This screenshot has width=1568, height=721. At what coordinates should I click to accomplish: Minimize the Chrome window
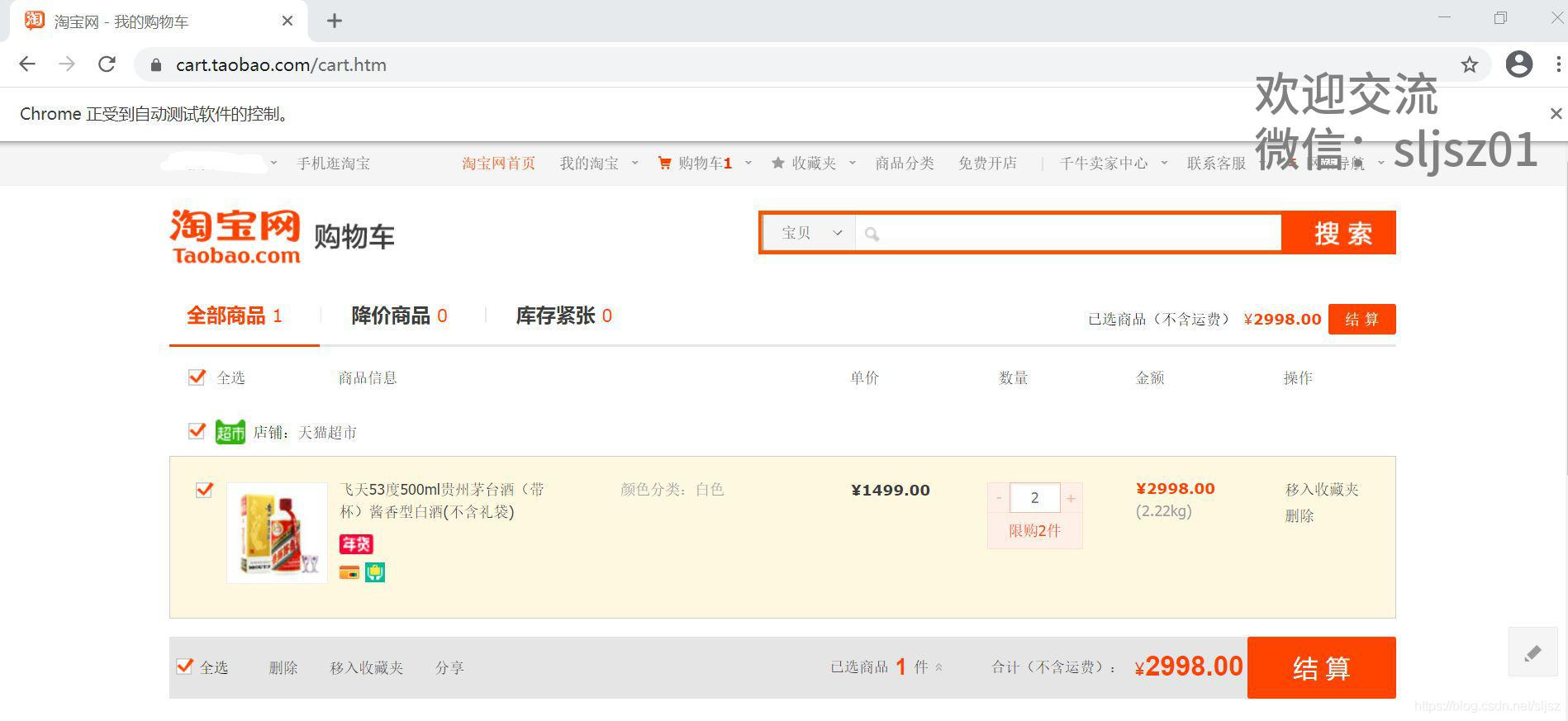[1444, 17]
